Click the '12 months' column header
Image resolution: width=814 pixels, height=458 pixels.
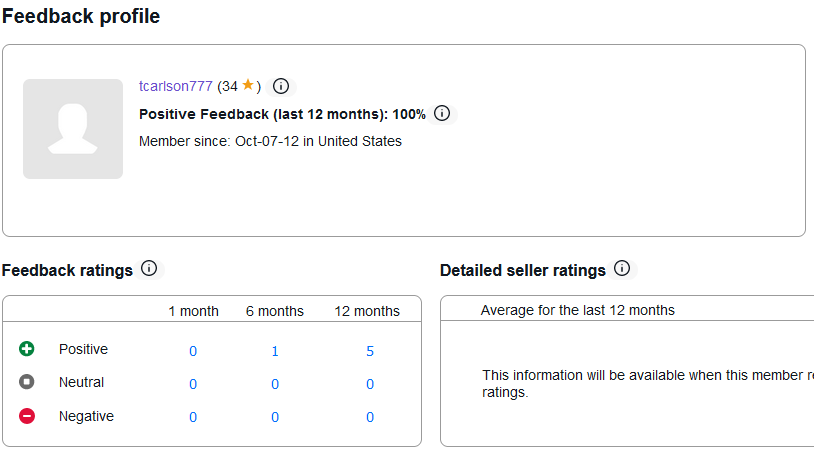(x=367, y=311)
